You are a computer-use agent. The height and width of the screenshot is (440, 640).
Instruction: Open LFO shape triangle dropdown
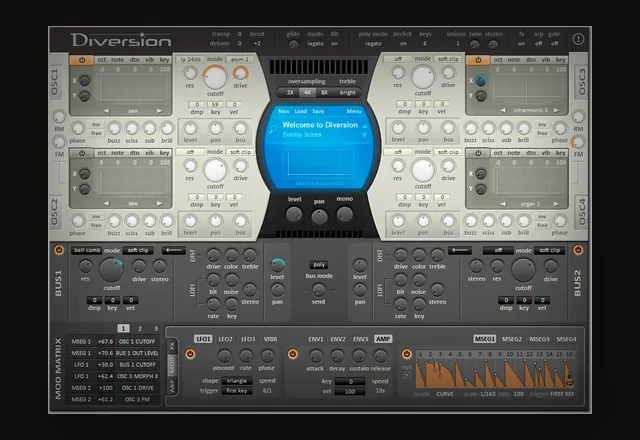pos(237,381)
